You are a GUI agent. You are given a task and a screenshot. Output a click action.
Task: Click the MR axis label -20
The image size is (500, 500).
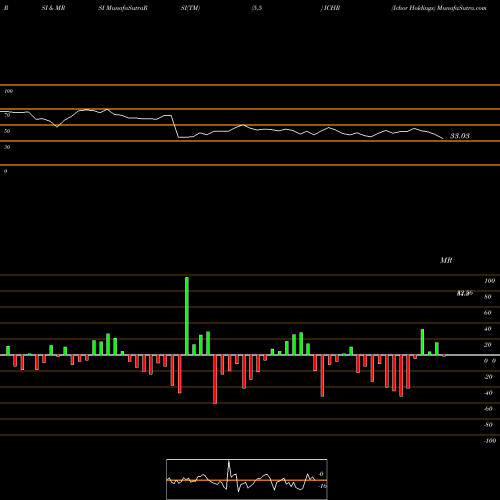(488, 377)
